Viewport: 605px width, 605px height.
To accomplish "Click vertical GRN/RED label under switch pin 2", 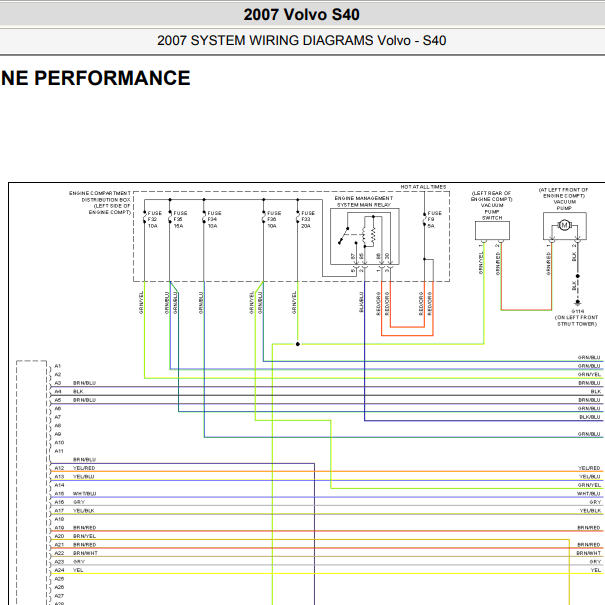I will [498, 264].
